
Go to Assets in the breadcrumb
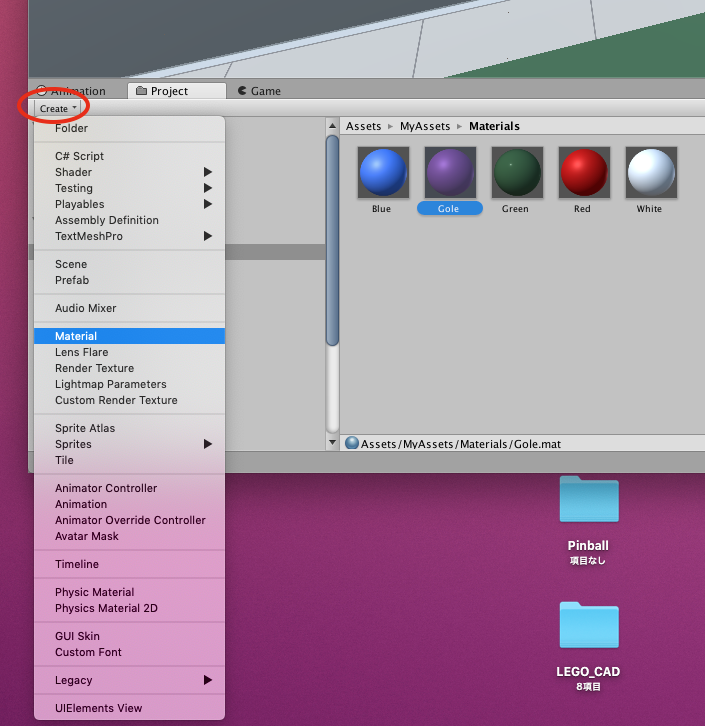(363, 126)
